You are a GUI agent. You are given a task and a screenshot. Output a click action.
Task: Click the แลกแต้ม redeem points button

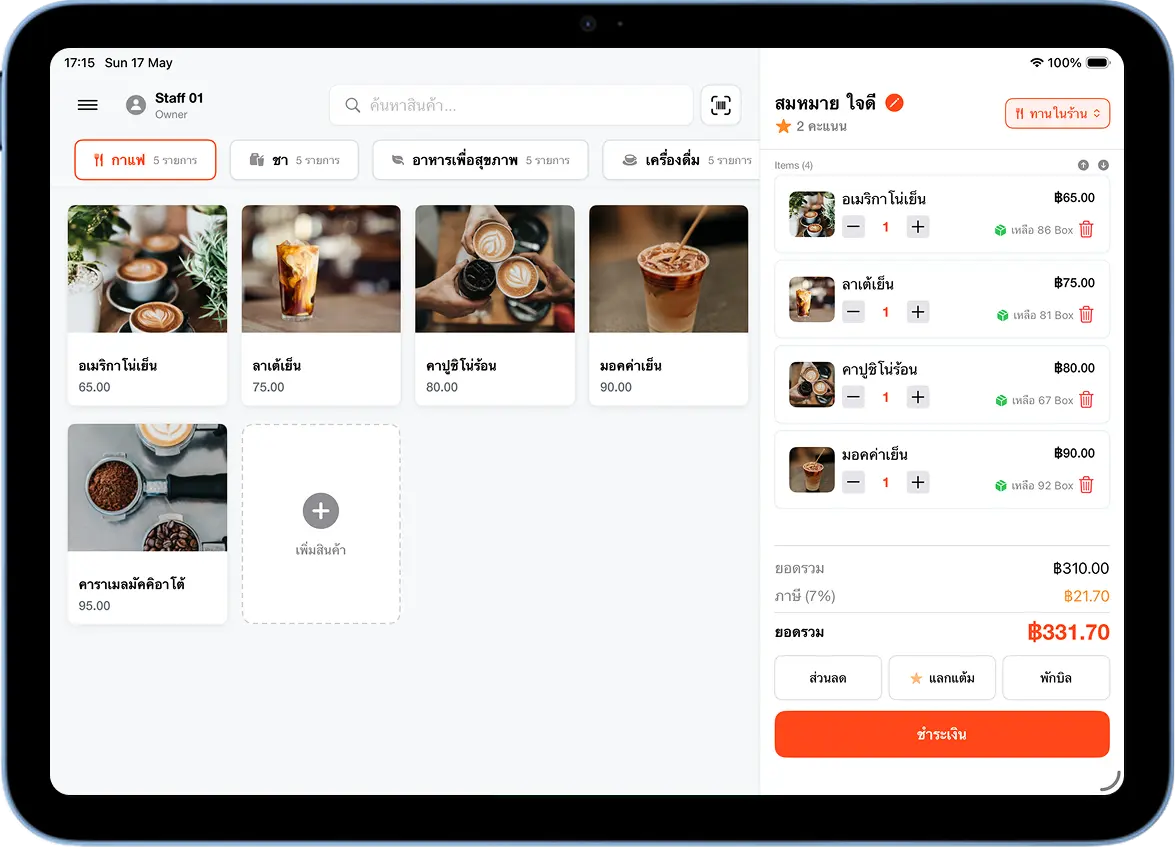click(942, 678)
